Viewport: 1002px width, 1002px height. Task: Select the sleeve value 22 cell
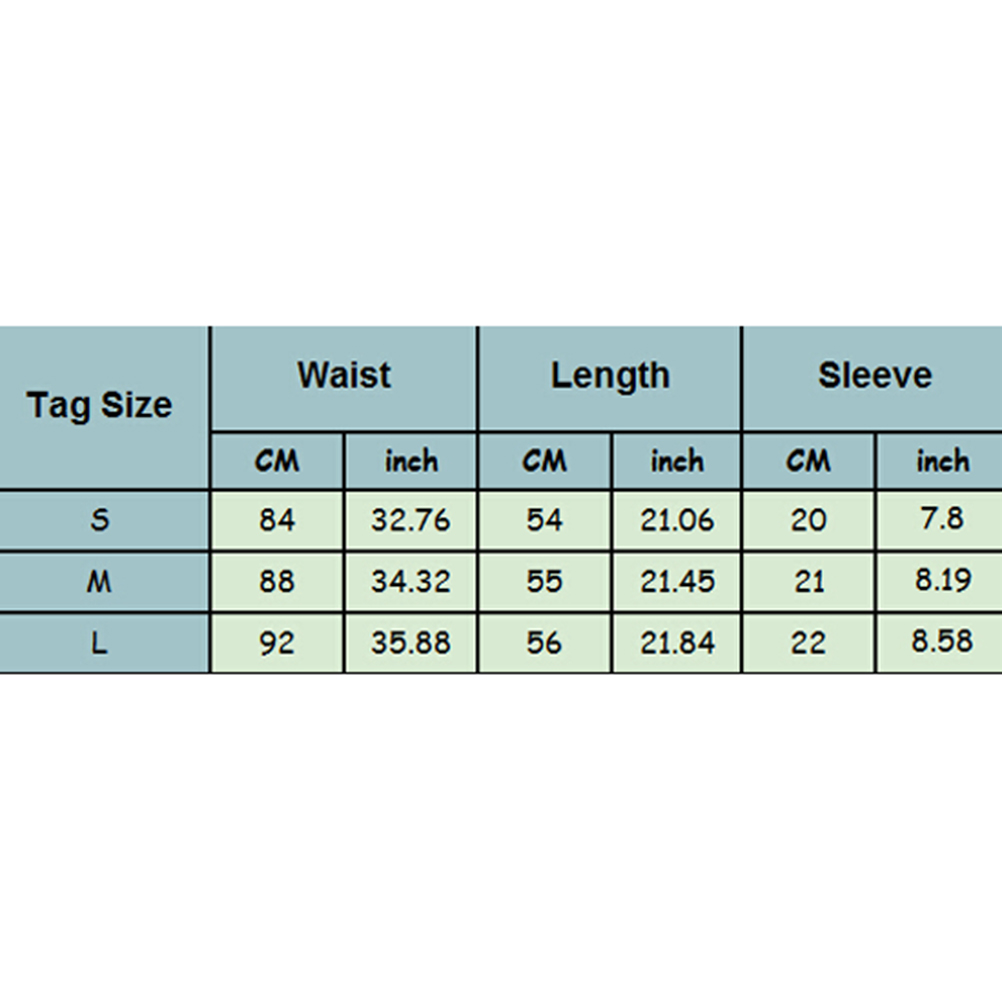(808, 642)
